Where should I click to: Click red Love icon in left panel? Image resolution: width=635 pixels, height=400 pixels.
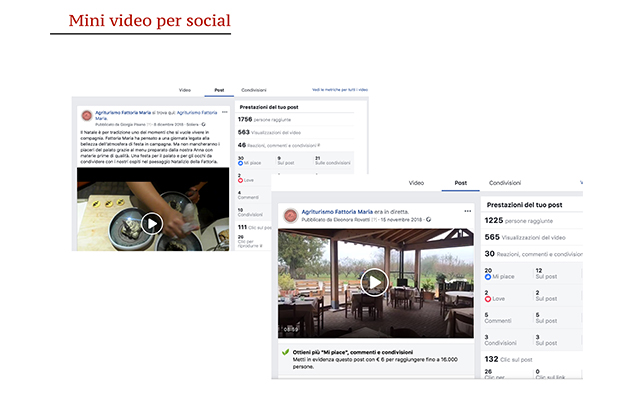coord(240,180)
